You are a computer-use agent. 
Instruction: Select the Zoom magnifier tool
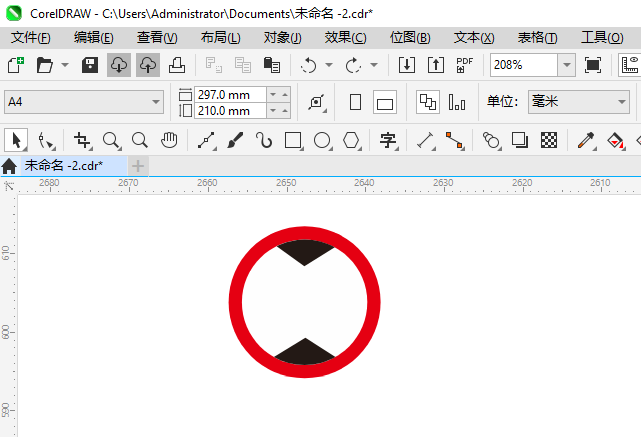[111, 140]
